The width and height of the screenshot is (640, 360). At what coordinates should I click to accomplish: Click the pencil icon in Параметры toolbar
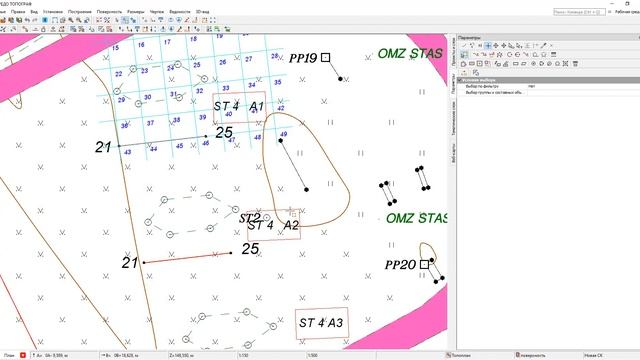tap(543, 45)
